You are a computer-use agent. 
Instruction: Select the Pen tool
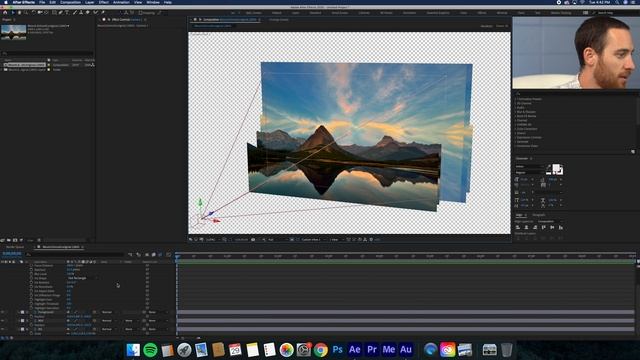click(60, 13)
